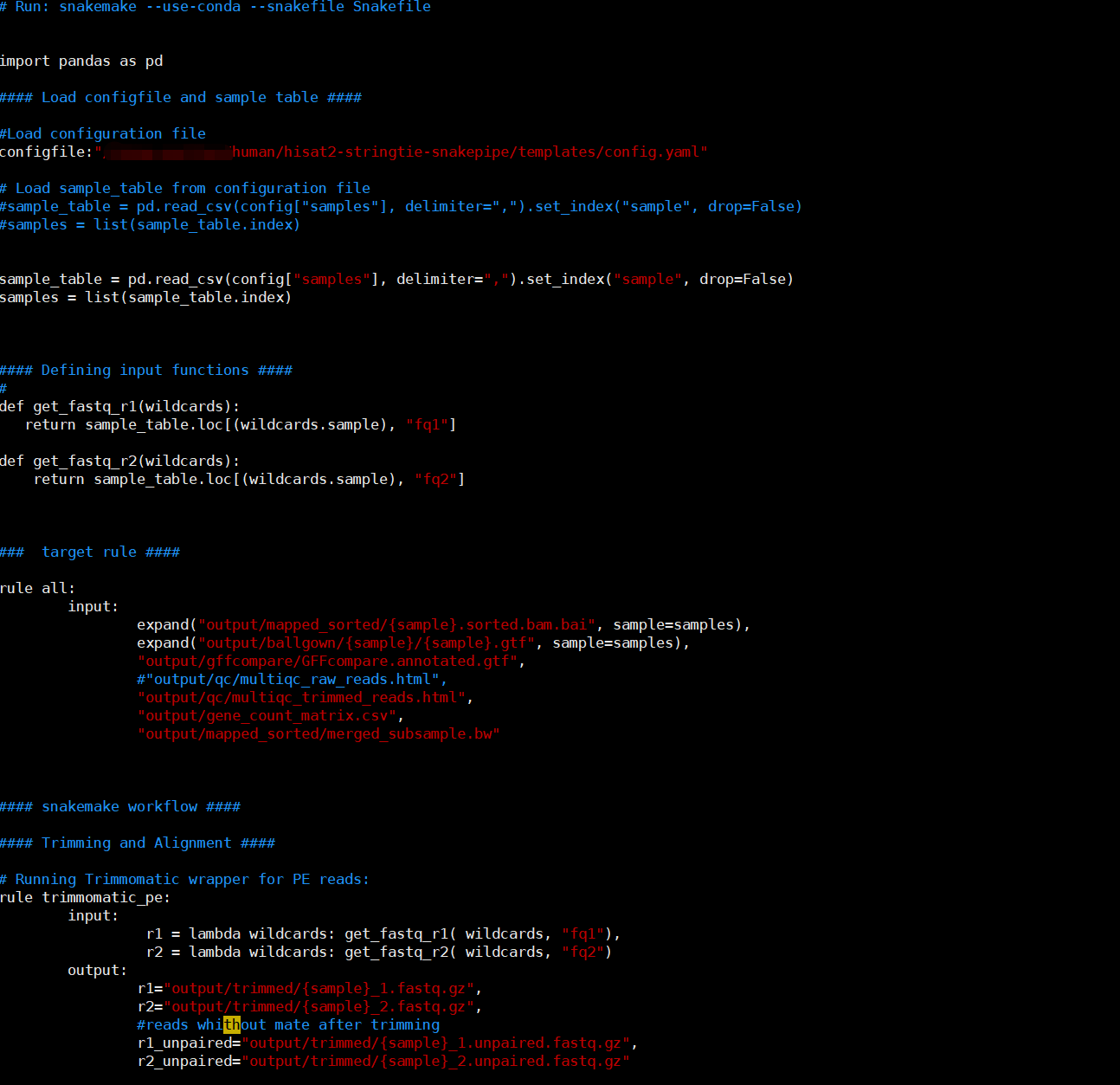Select the gene_count_matrix.csv string
The height and width of the screenshot is (1085, 1120).
pos(267,715)
